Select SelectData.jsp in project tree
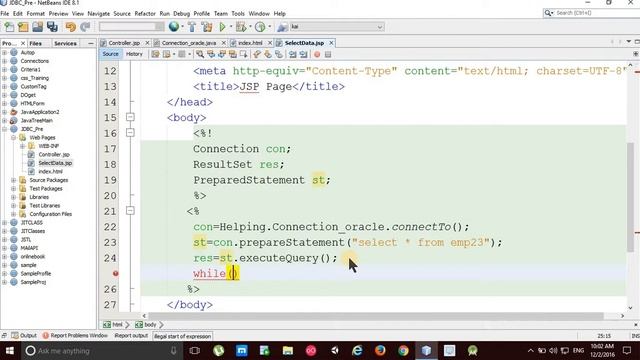This screenshot has height=360, width=640. pos(55,163)
